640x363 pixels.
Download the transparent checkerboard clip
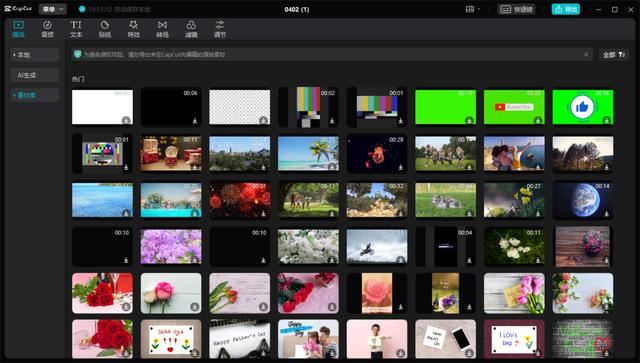click(x=263, y=120)
